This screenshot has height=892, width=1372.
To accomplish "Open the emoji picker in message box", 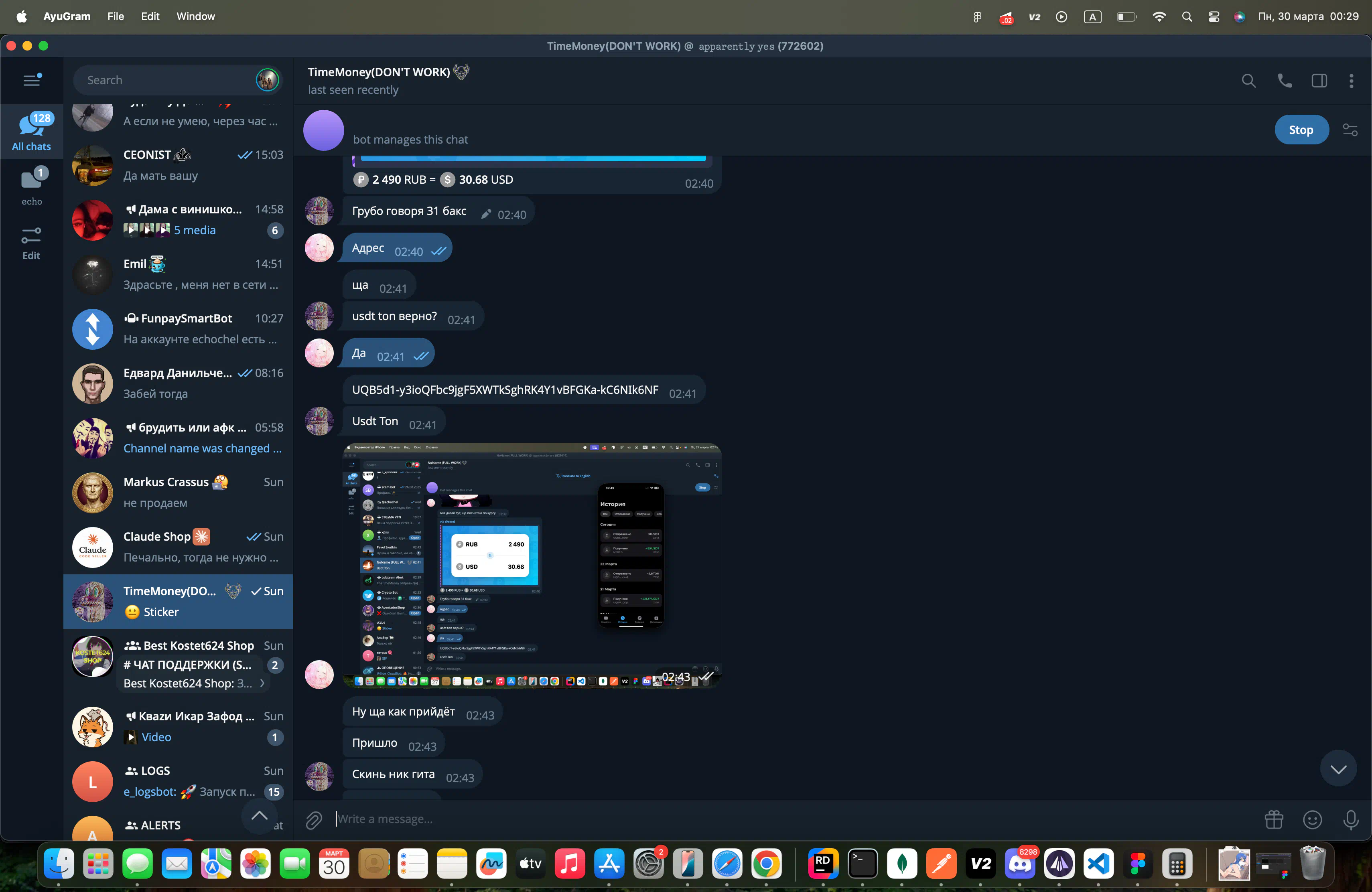I will coord(1312,819).
